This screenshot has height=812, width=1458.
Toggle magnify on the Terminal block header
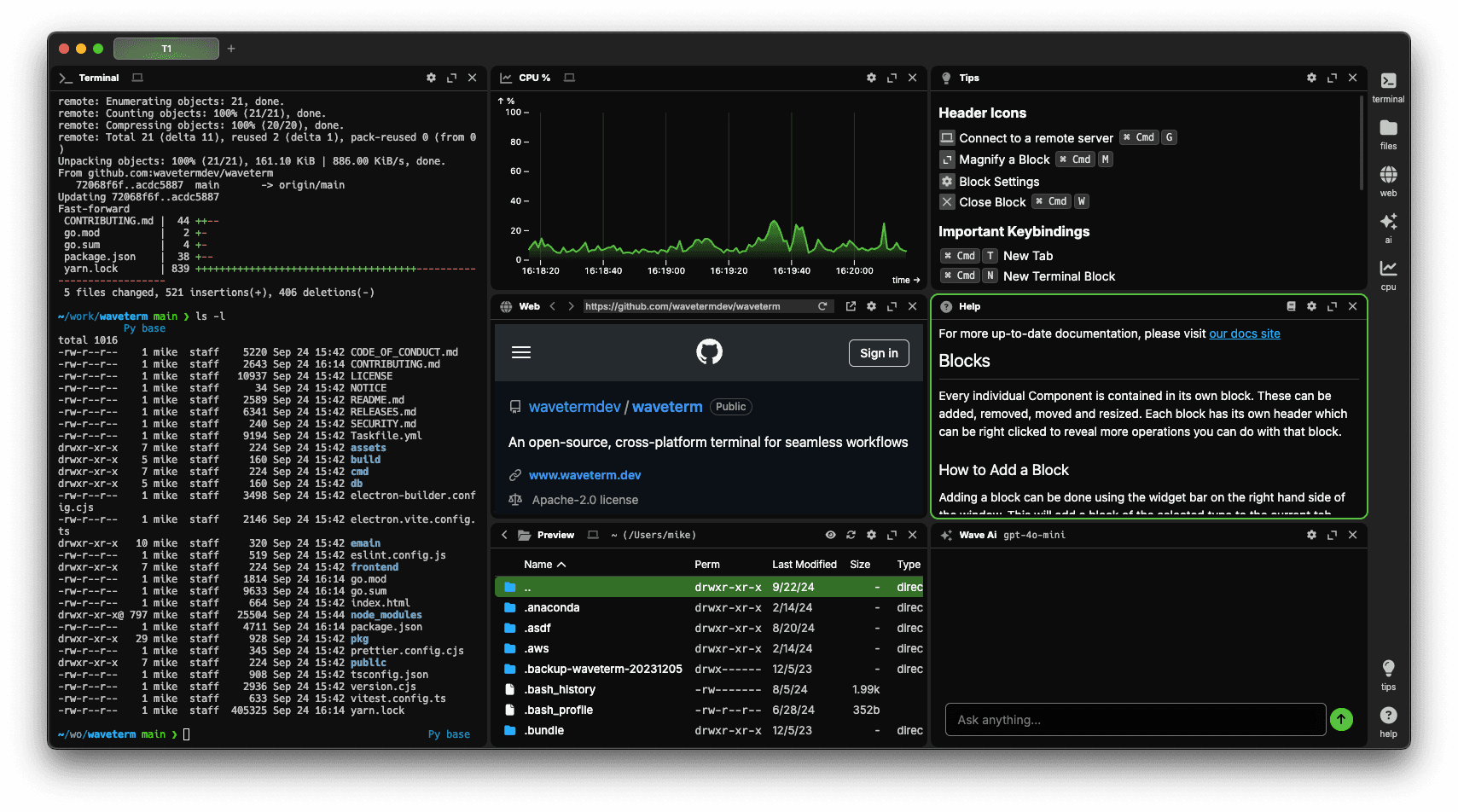click(451, 78)
